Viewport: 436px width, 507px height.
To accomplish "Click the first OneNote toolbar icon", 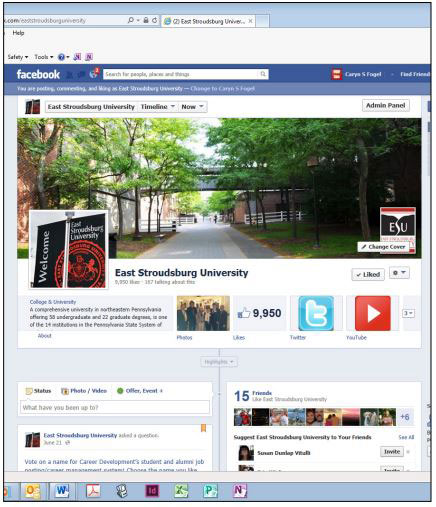I will tap(77, 57).
